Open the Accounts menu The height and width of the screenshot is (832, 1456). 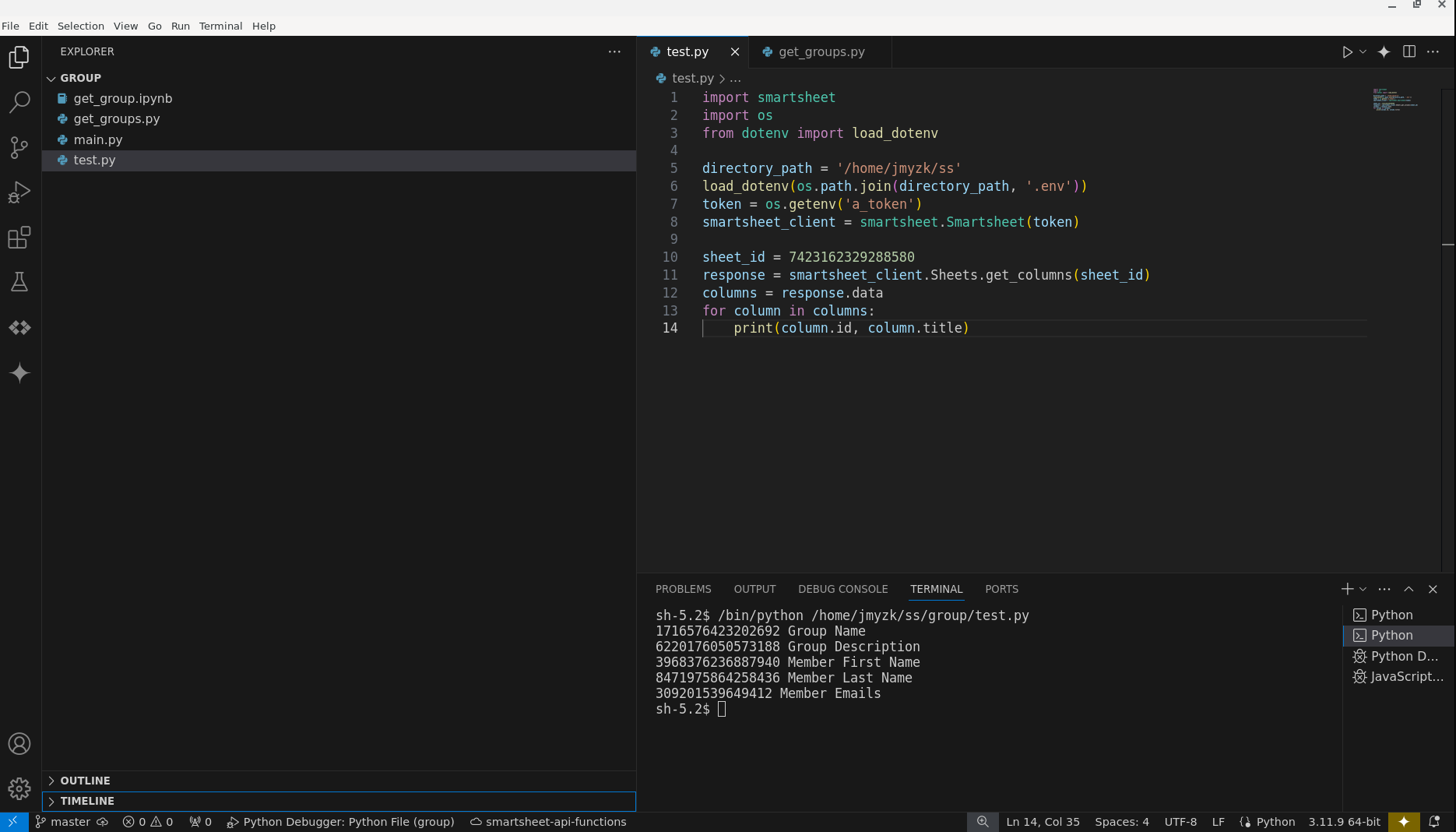click(19, 744)
